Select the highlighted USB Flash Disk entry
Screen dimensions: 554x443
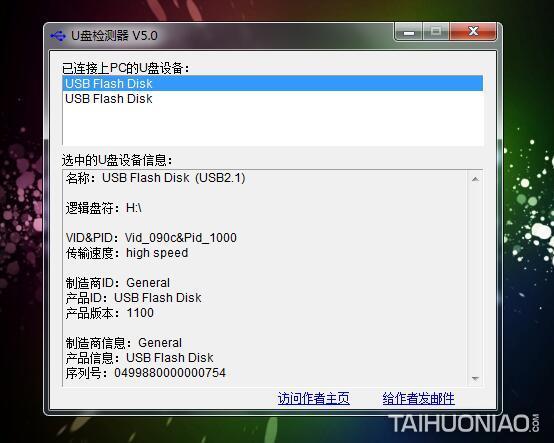(x=272, y=83)
